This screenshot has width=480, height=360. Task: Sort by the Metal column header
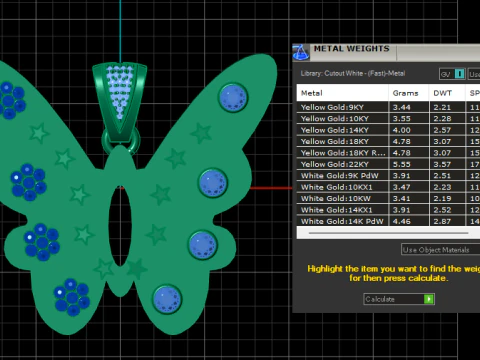342,93
